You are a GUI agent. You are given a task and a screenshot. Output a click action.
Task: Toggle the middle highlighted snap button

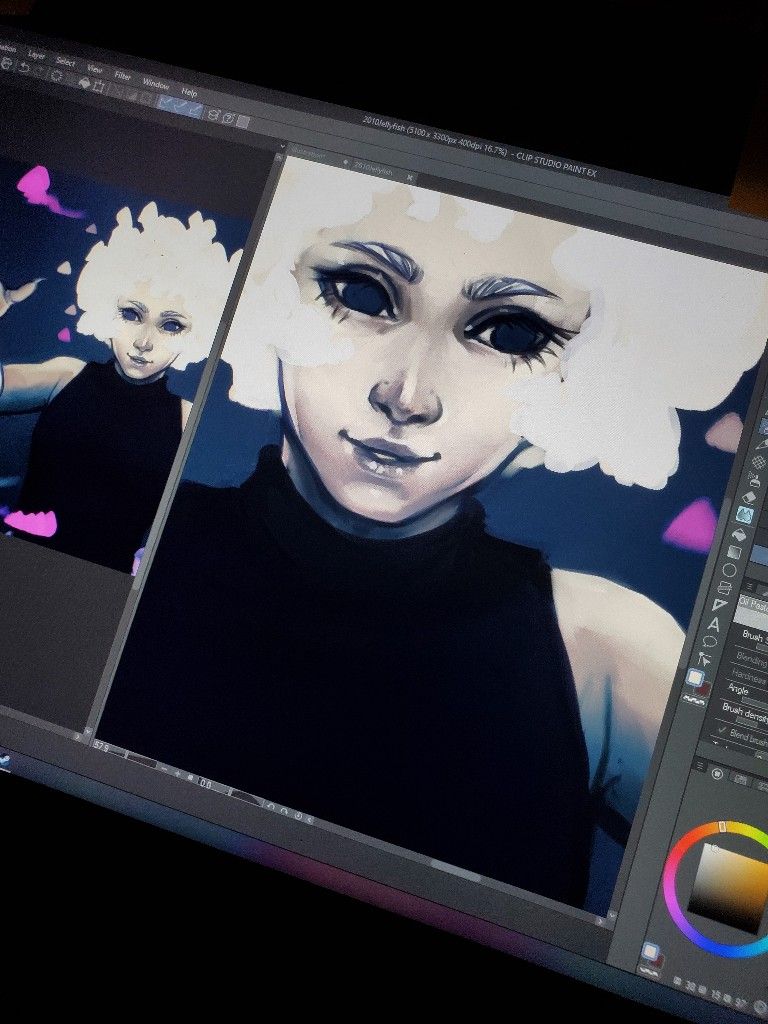[179, 106]
